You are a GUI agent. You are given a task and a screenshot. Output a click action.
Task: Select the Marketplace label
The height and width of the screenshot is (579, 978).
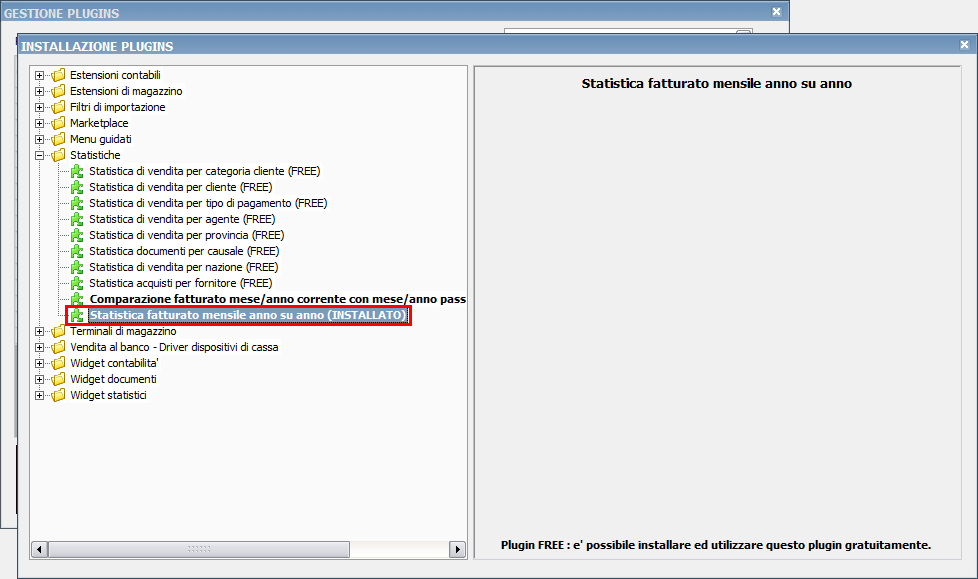(x=99, y=123)
